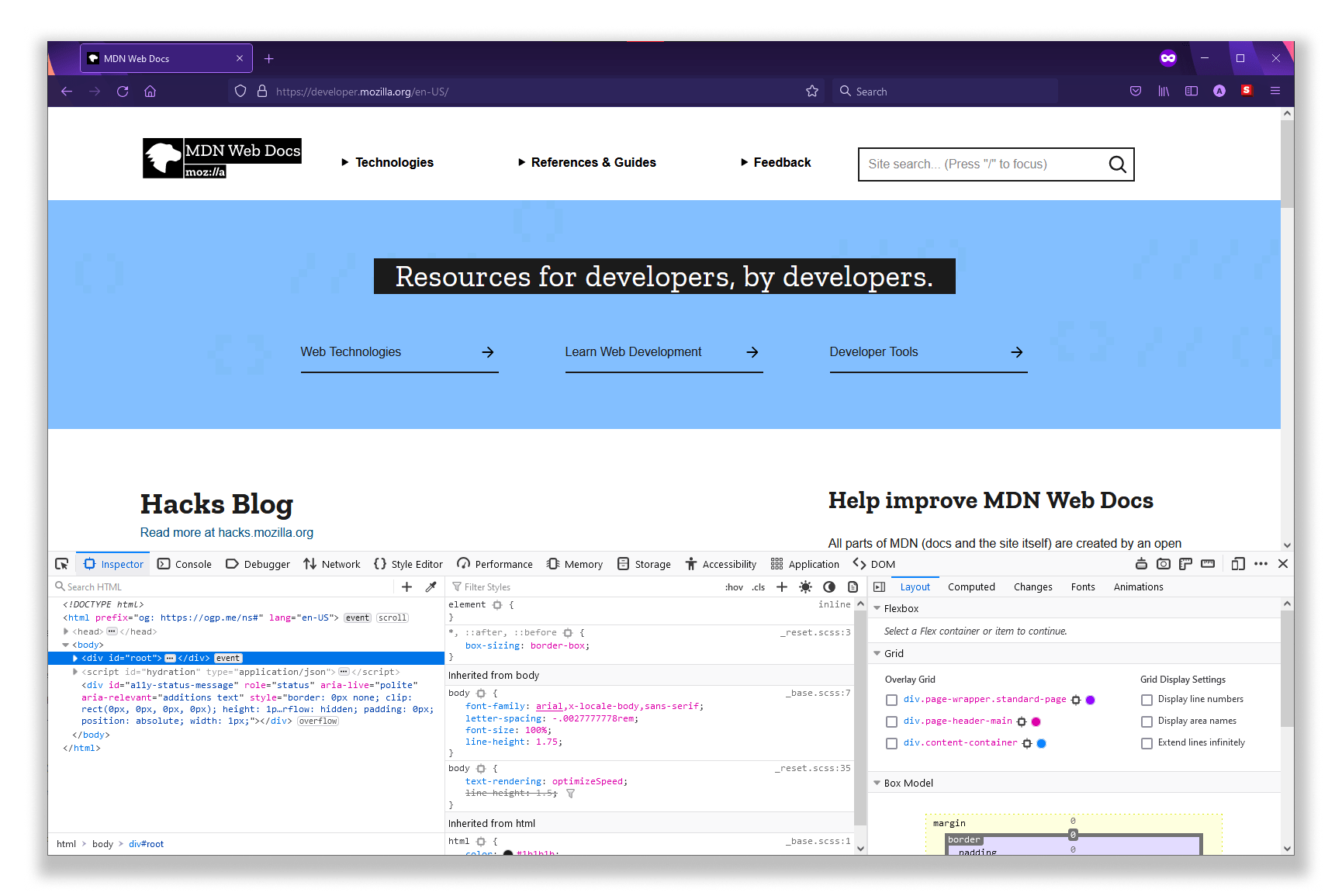
Task: Expand the head element in HTML tree
Action: [67, 631]
